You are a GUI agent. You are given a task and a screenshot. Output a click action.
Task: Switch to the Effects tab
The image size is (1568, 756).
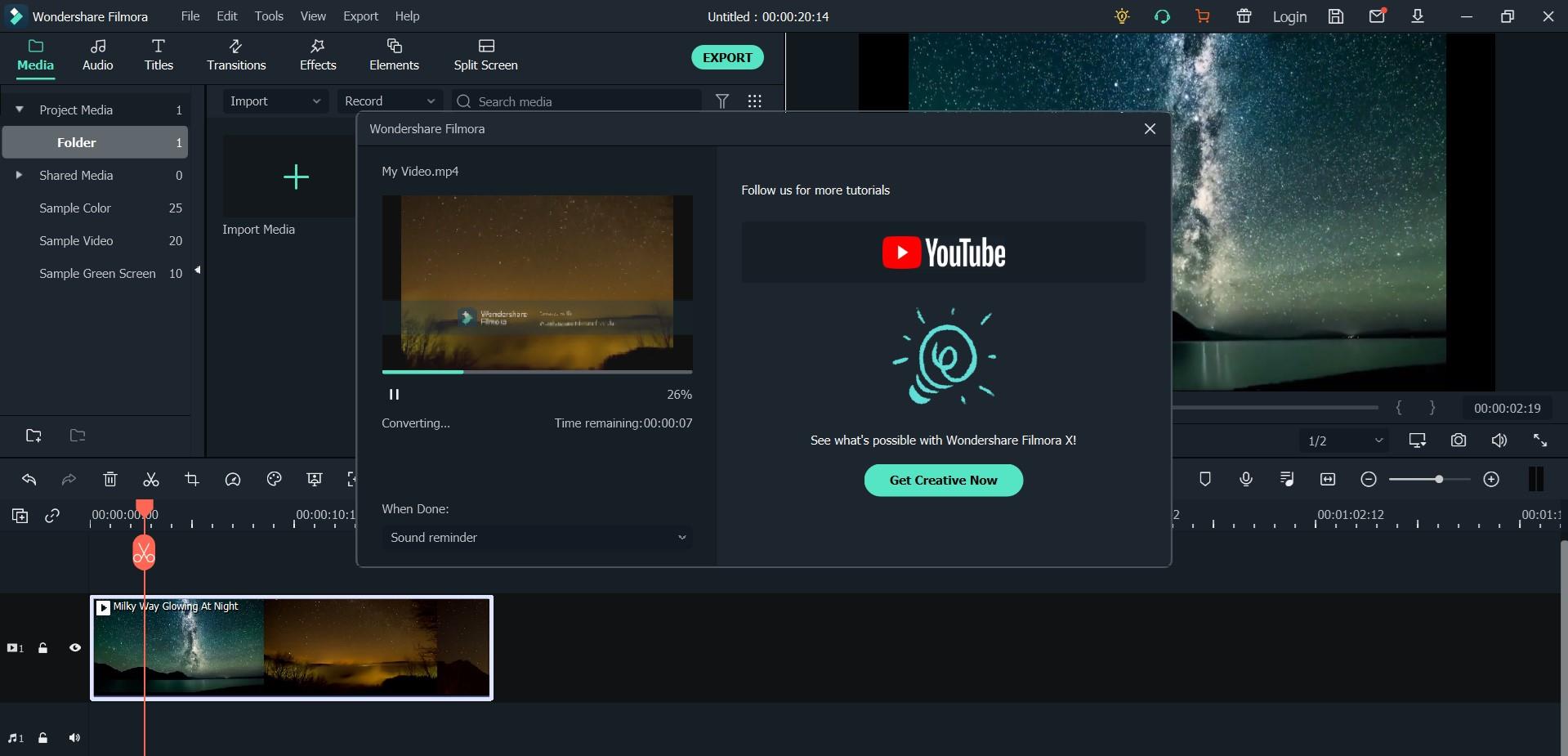[318, 56]
